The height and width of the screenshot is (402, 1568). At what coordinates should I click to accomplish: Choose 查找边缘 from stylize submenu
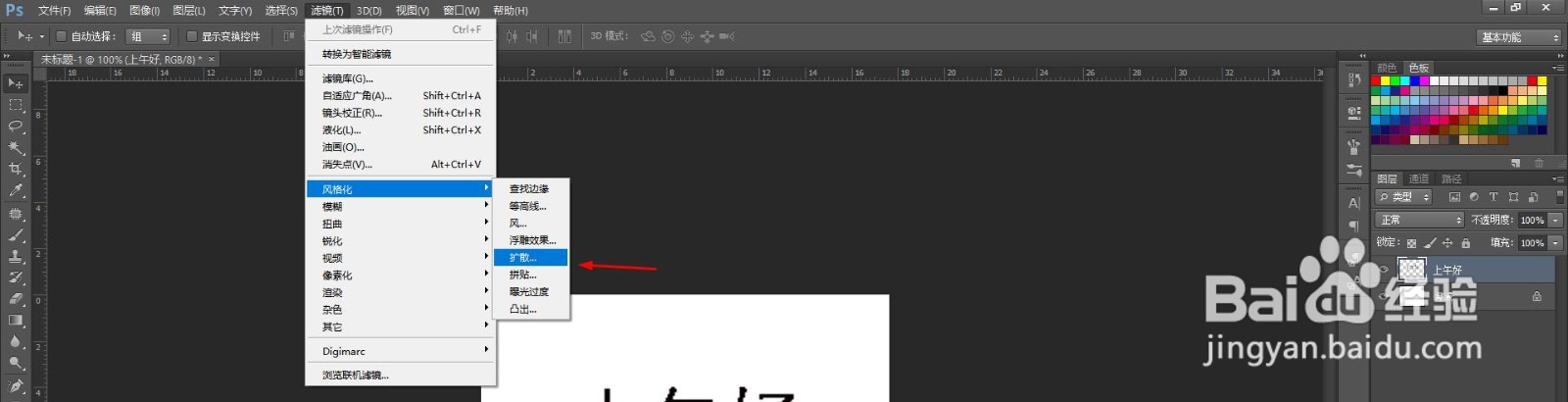coord(531,189)
